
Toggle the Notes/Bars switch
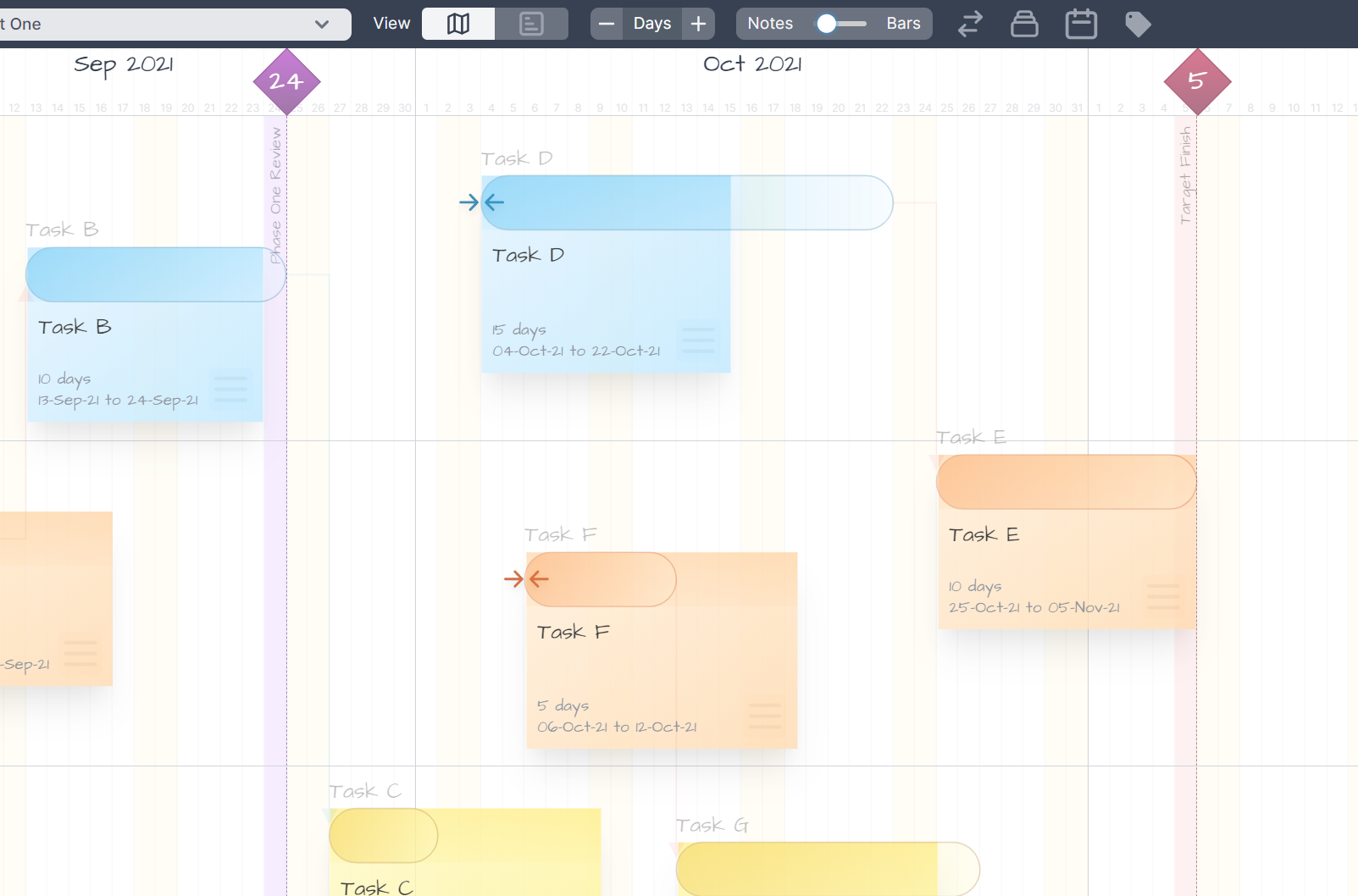point(840,24)
